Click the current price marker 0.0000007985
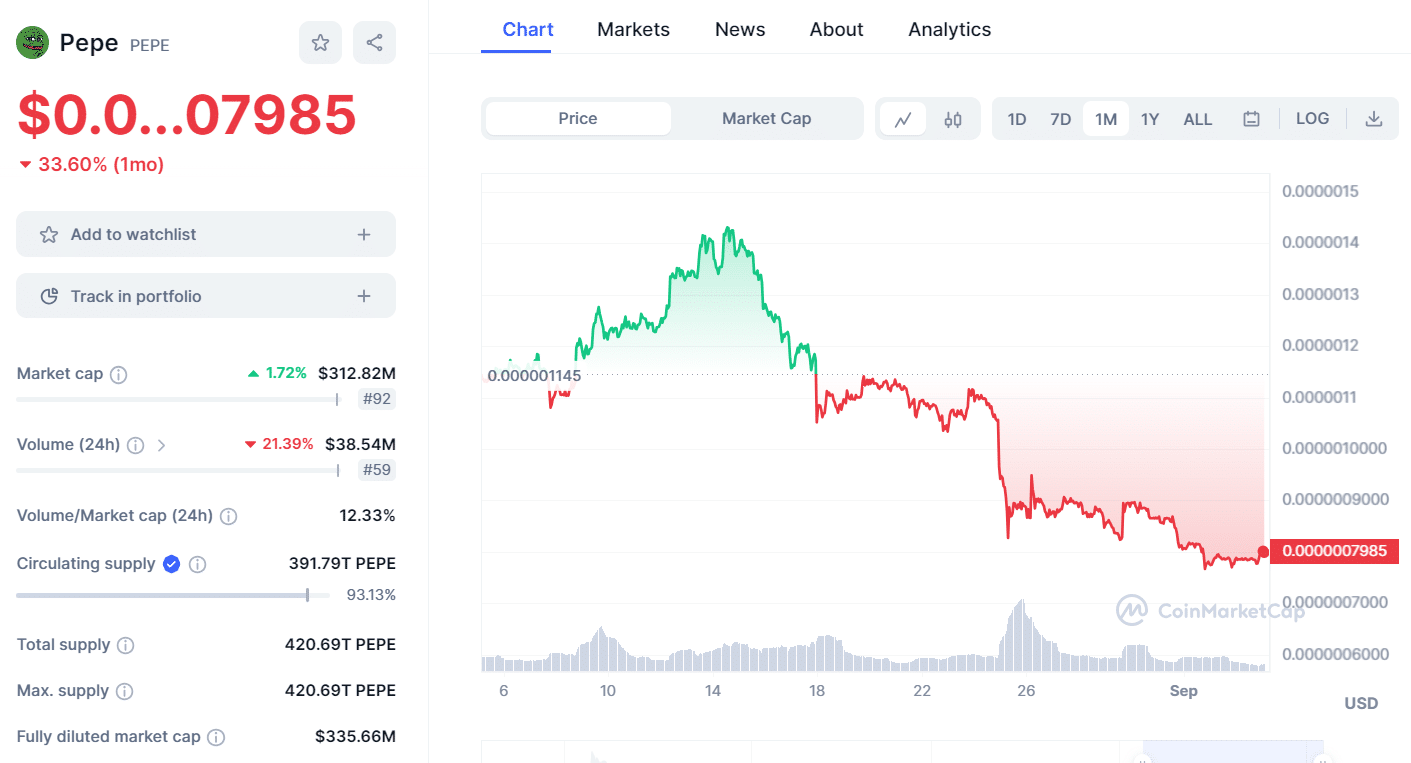Image resolution: width=1411 pixels, height=763 pixels. coord(1334,551)
